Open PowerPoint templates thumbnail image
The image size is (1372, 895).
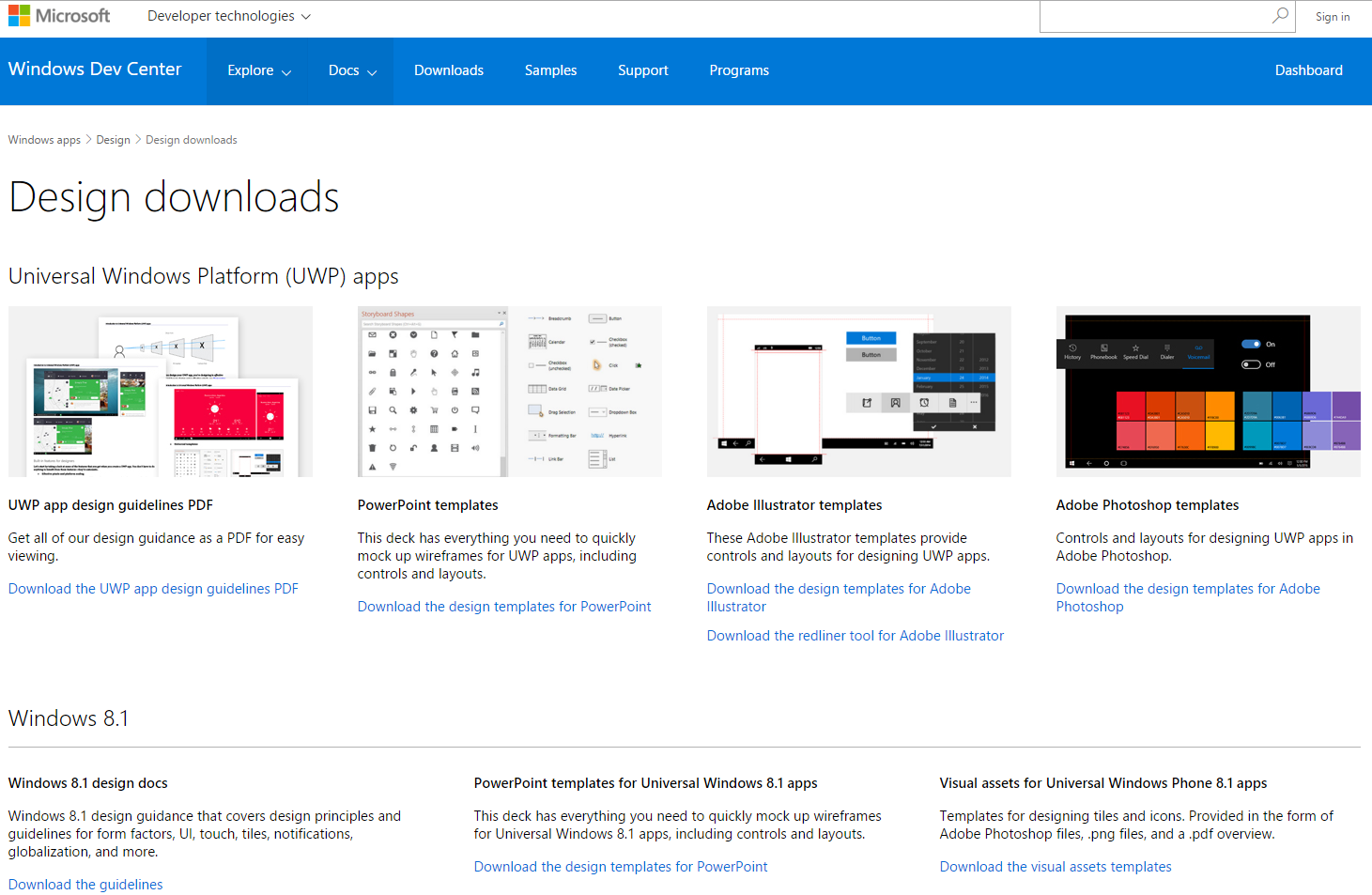point(510,392)
